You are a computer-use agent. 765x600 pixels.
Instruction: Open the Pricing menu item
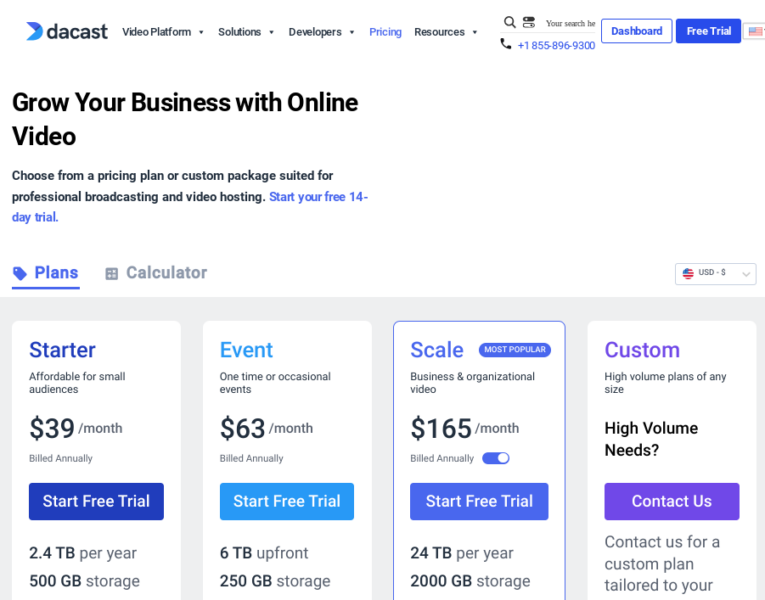pyautogui.click(x=385, y=32)
